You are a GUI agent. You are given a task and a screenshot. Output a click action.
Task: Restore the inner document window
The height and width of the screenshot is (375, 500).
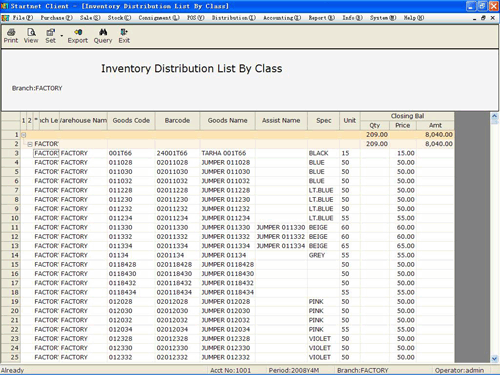(x=483, y=18)
